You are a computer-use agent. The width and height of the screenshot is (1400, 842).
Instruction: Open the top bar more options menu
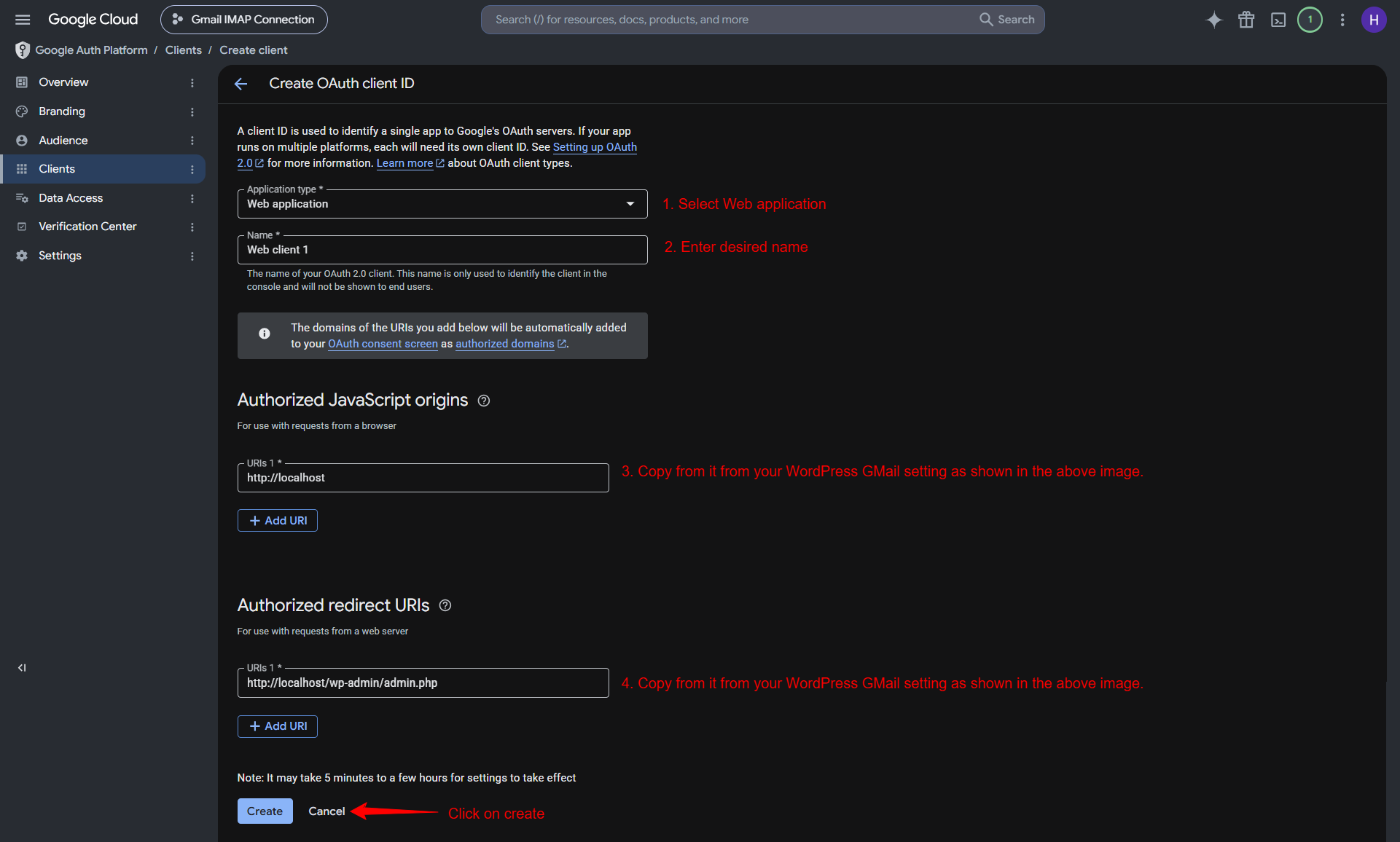pyautogui.click(x=1342, y=20)
